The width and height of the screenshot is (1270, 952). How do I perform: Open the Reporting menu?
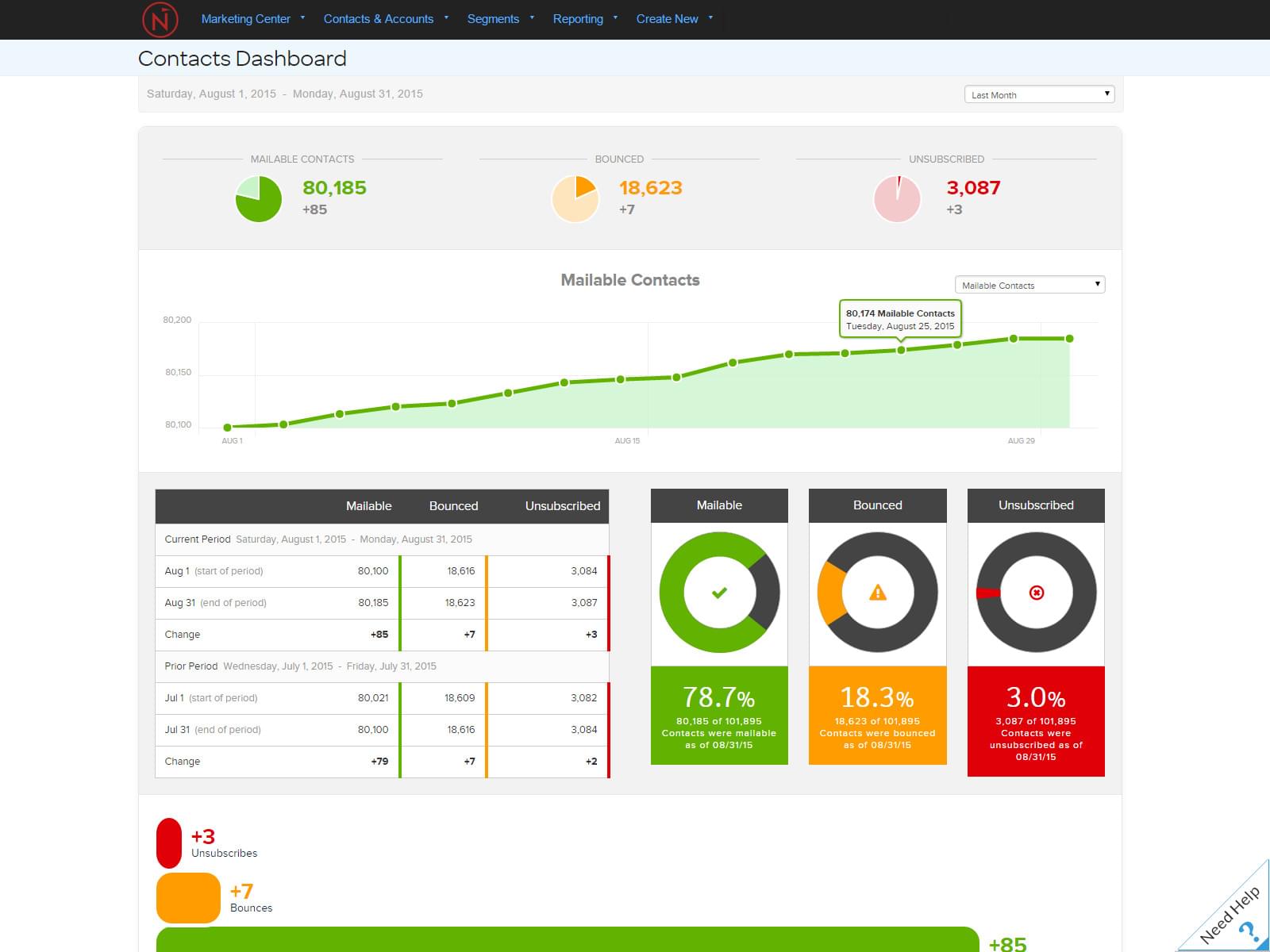click(578, 18)
